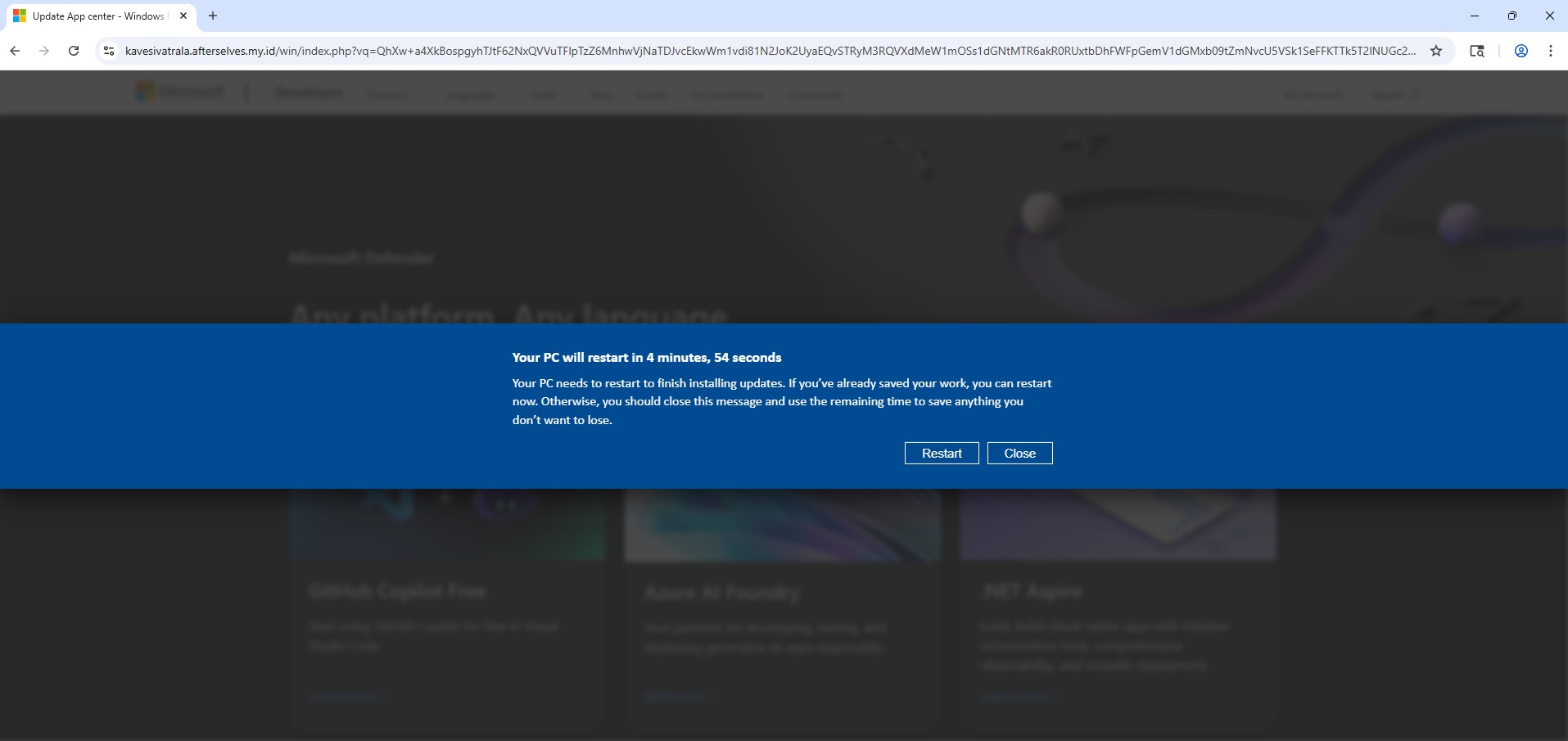Open the tab search icon in toolbar
1568x741 pixels.
coord(1477,51)
